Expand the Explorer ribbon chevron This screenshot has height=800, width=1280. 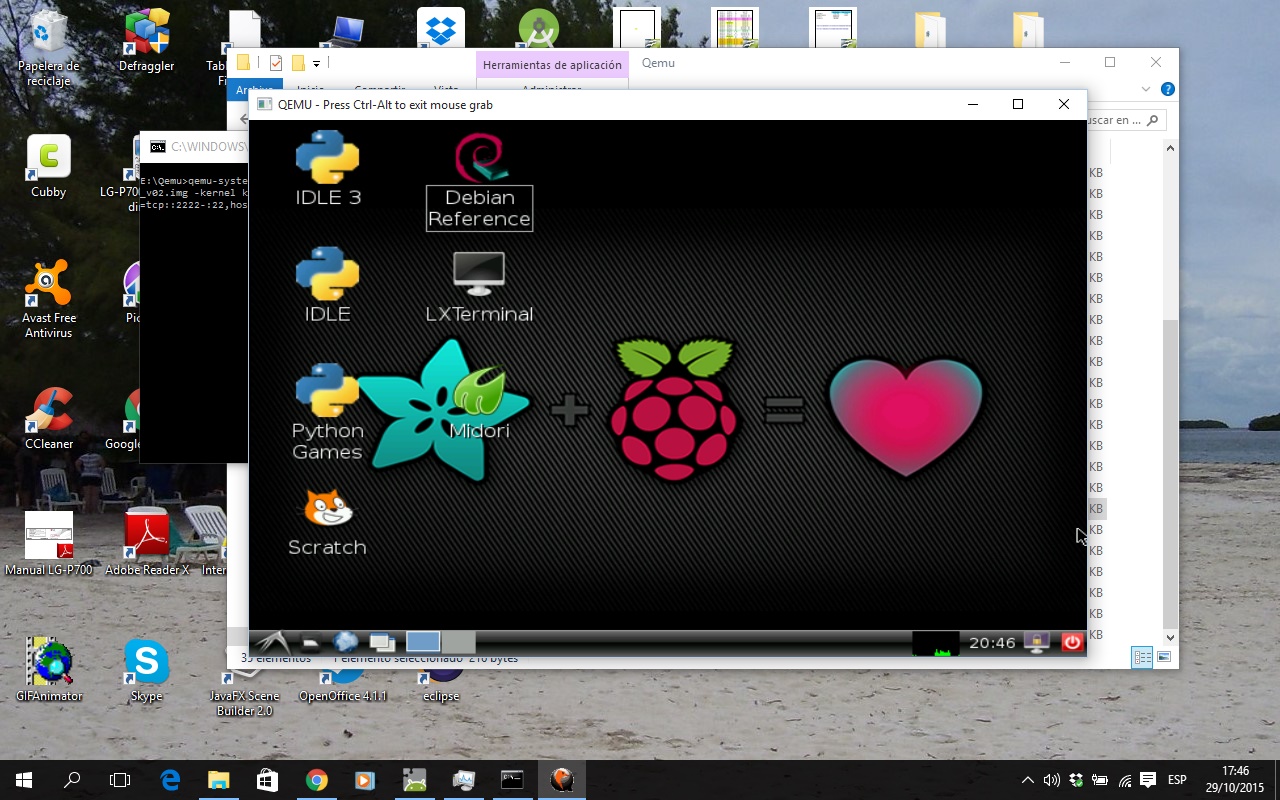pos(1146,88)
